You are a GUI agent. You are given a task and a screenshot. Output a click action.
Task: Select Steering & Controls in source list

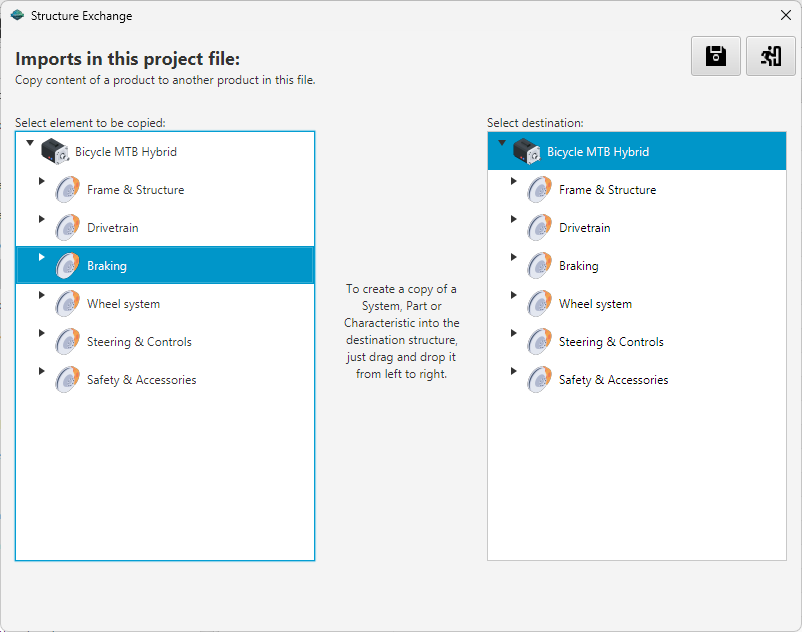tap(139, 342)
